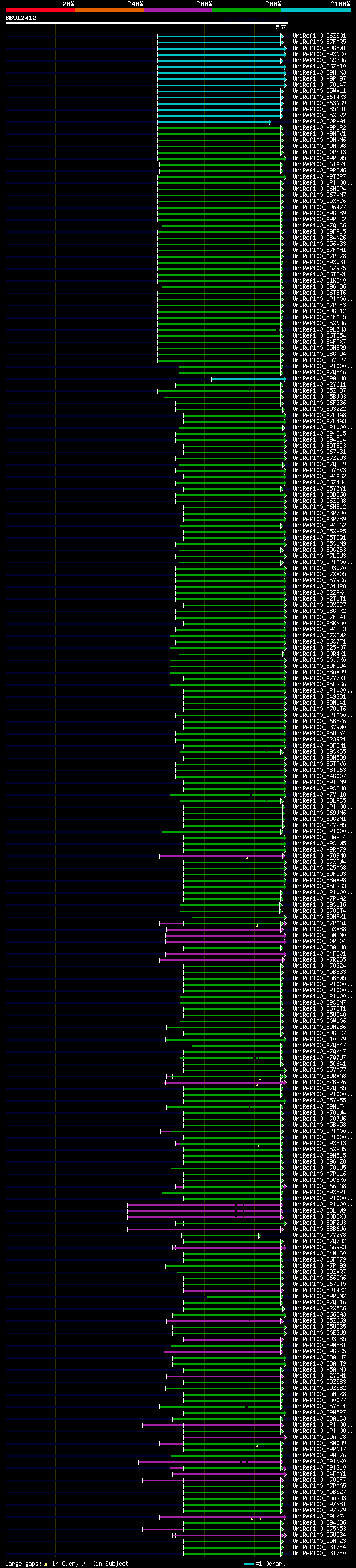Click the green ~80% identity legend band
Viewport: 356px width, 1568px height.
247,11
